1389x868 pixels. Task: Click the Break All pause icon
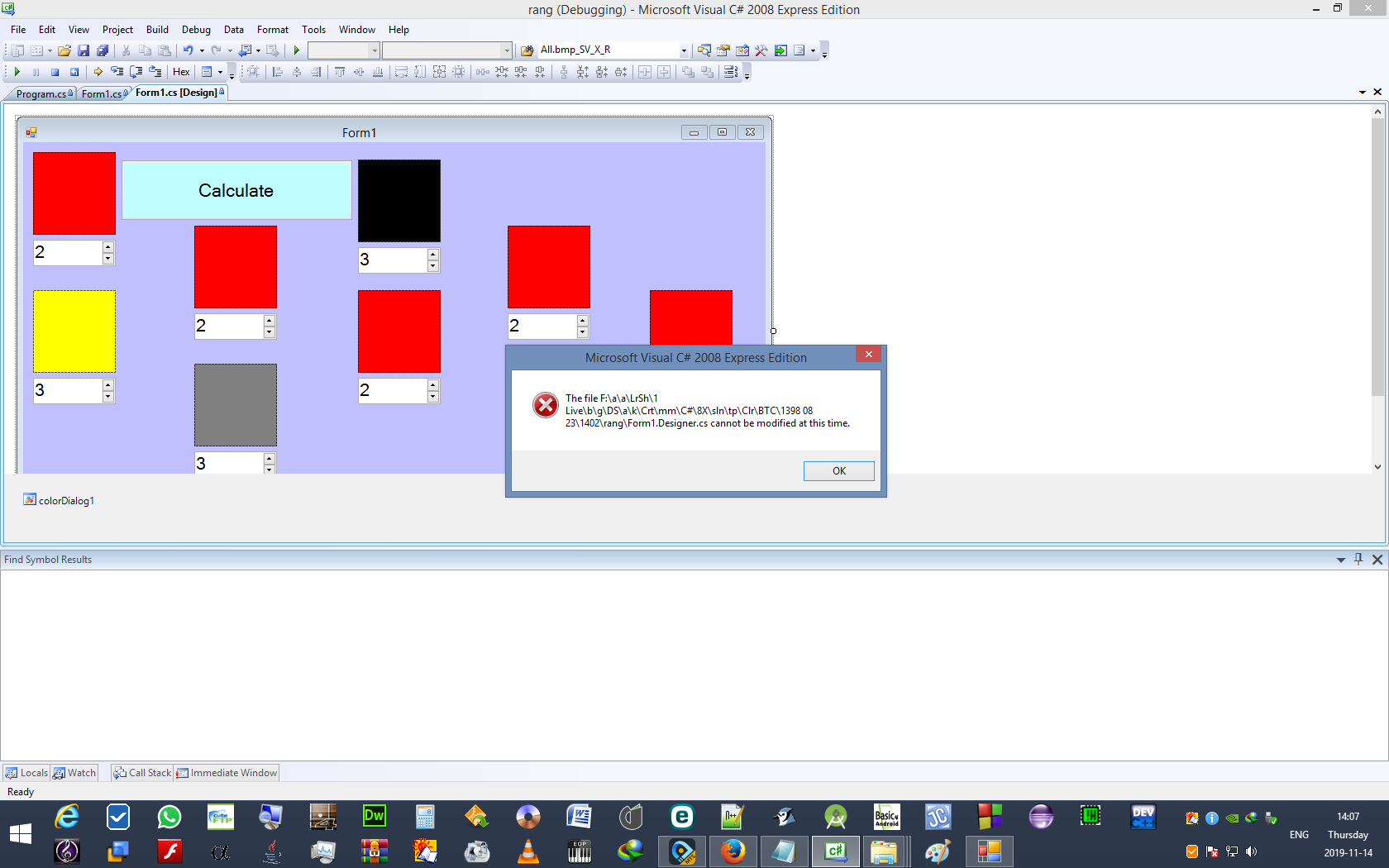coord(36,72)
